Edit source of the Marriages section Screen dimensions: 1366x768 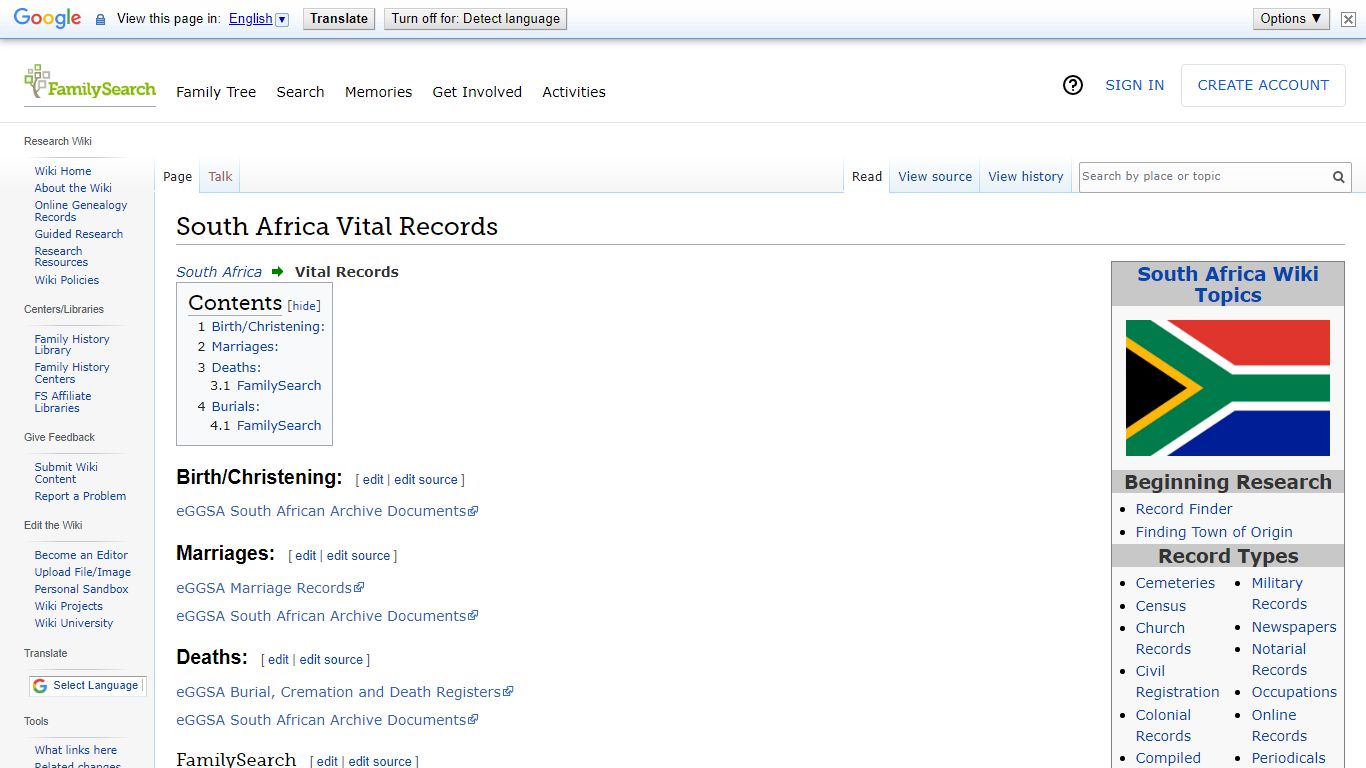(x=359, y=556)
